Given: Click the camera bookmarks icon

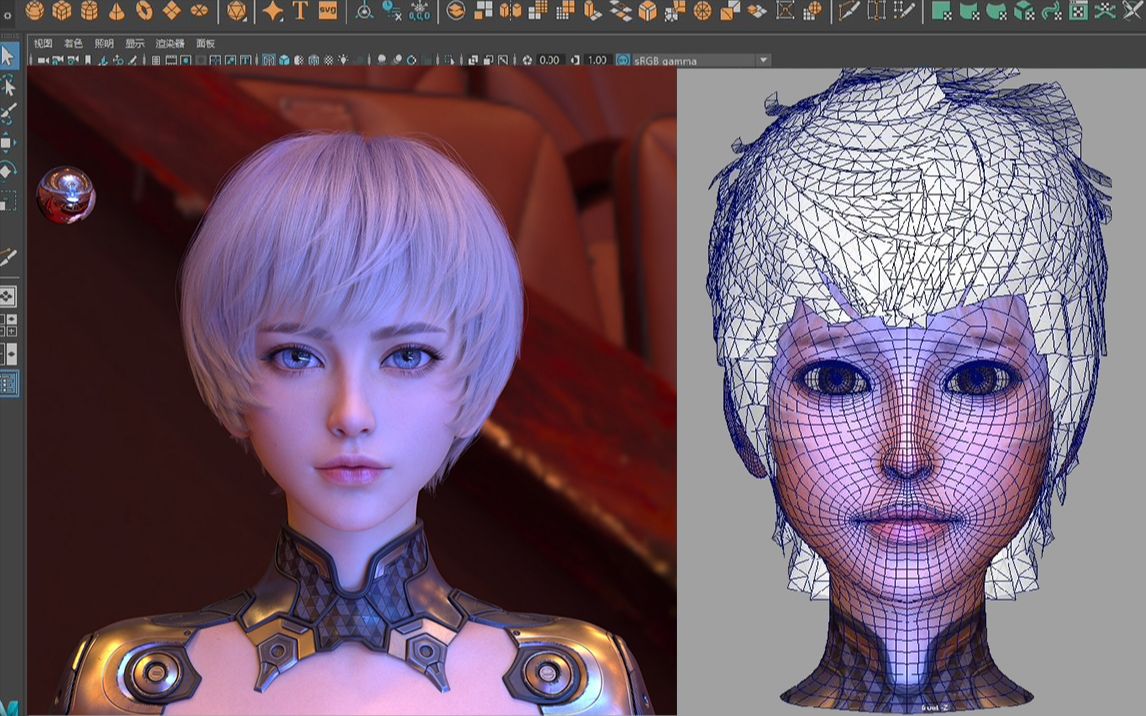Looking at the screenshot, I should (x=88, y=60).
